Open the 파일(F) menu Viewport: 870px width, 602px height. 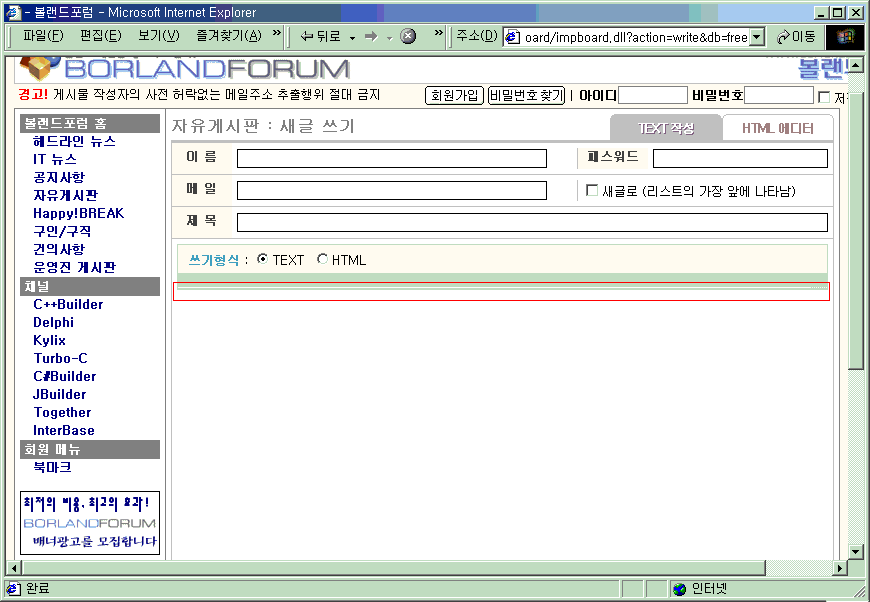tap(42, 36)
